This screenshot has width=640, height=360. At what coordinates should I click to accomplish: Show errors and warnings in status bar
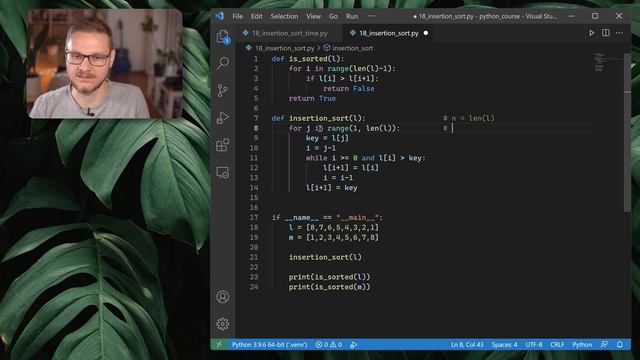pos(329,344)
